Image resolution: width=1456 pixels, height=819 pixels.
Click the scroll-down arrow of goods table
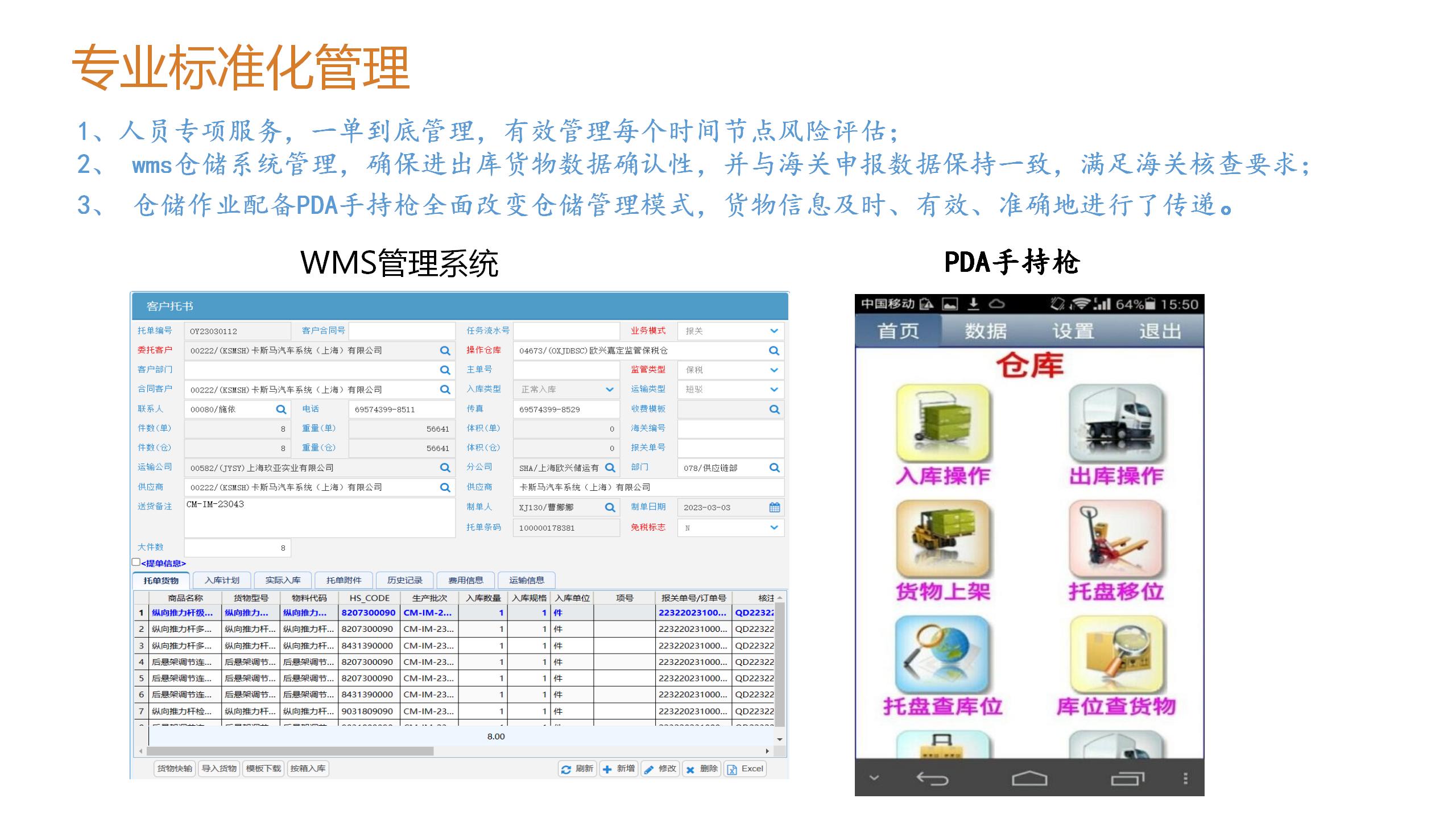tap(780, 739)
